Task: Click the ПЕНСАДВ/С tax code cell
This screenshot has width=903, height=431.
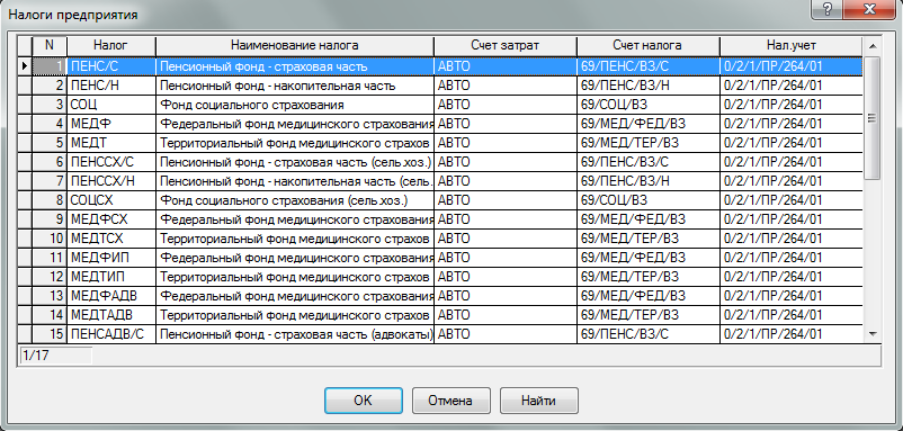Action: (x=110, y=333)
